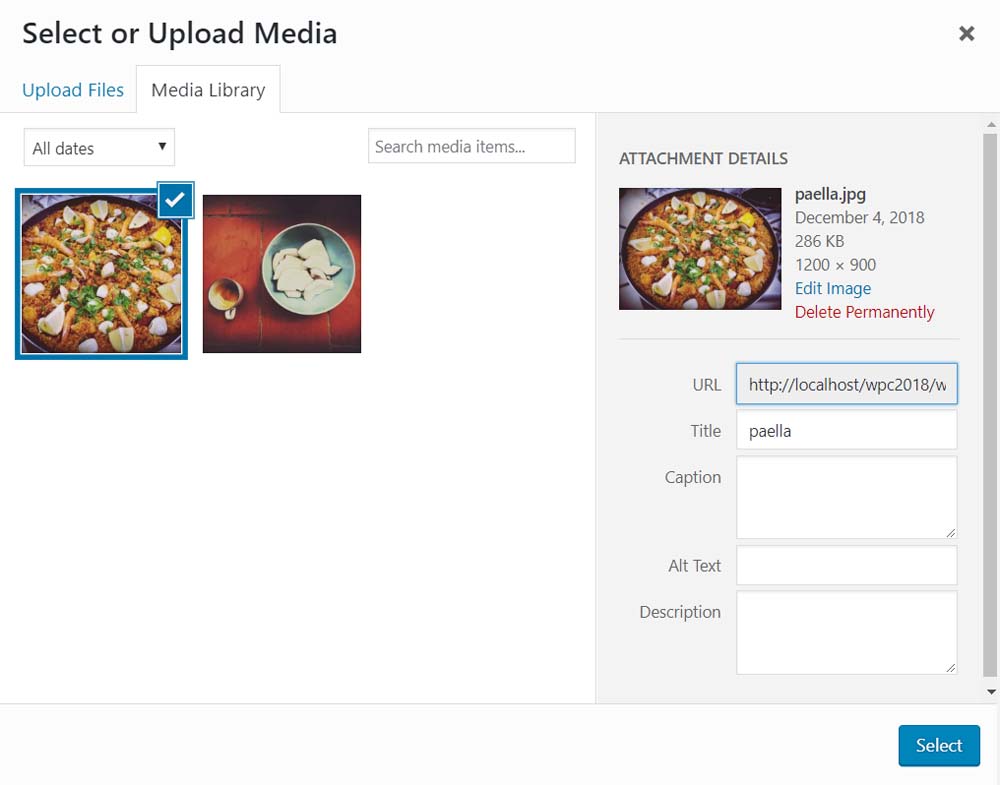1000x785 pixels.
Task: Close the Select or Upload Media dialog
Action: pyautogui.click(x=966, y=34)
